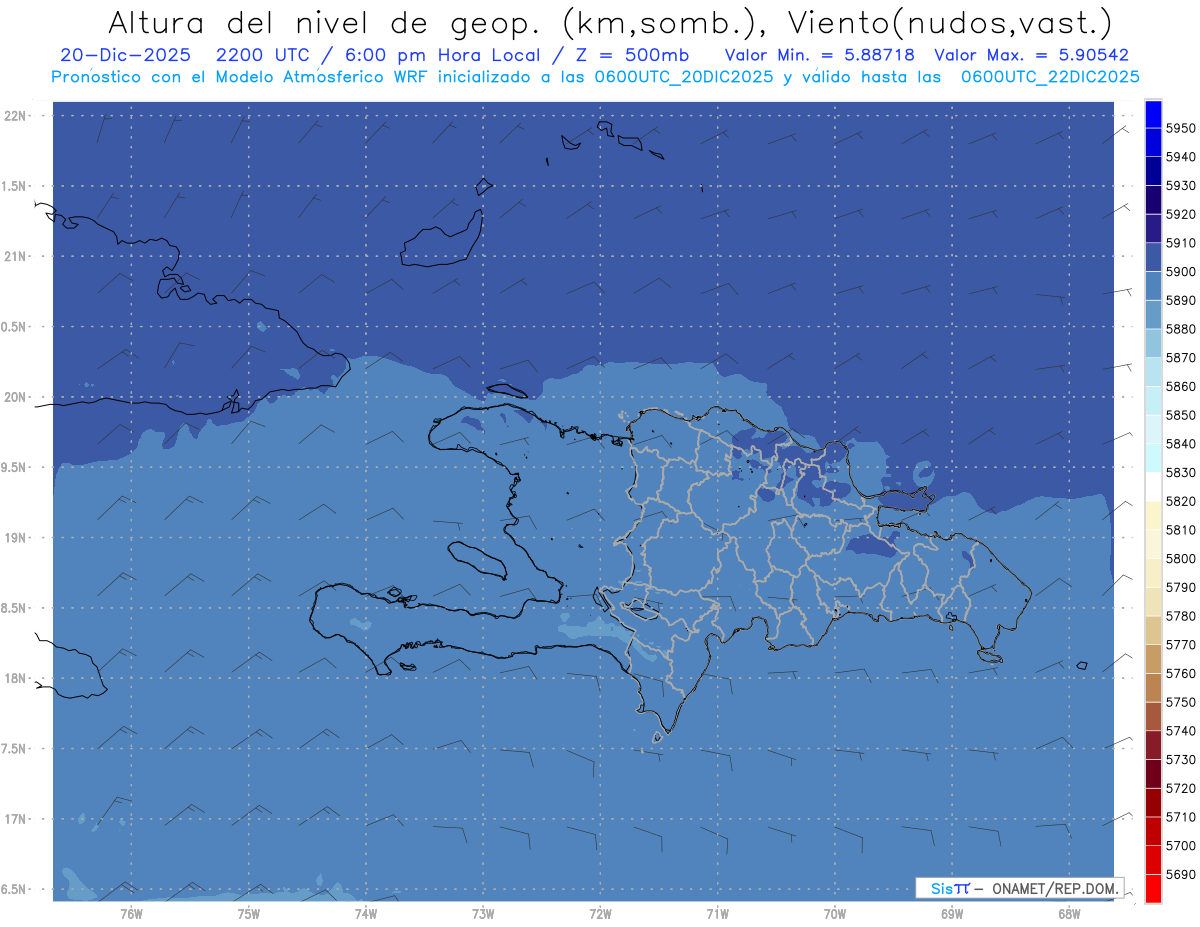Click the colorbar value '5720'

(x=1180, y=789)
